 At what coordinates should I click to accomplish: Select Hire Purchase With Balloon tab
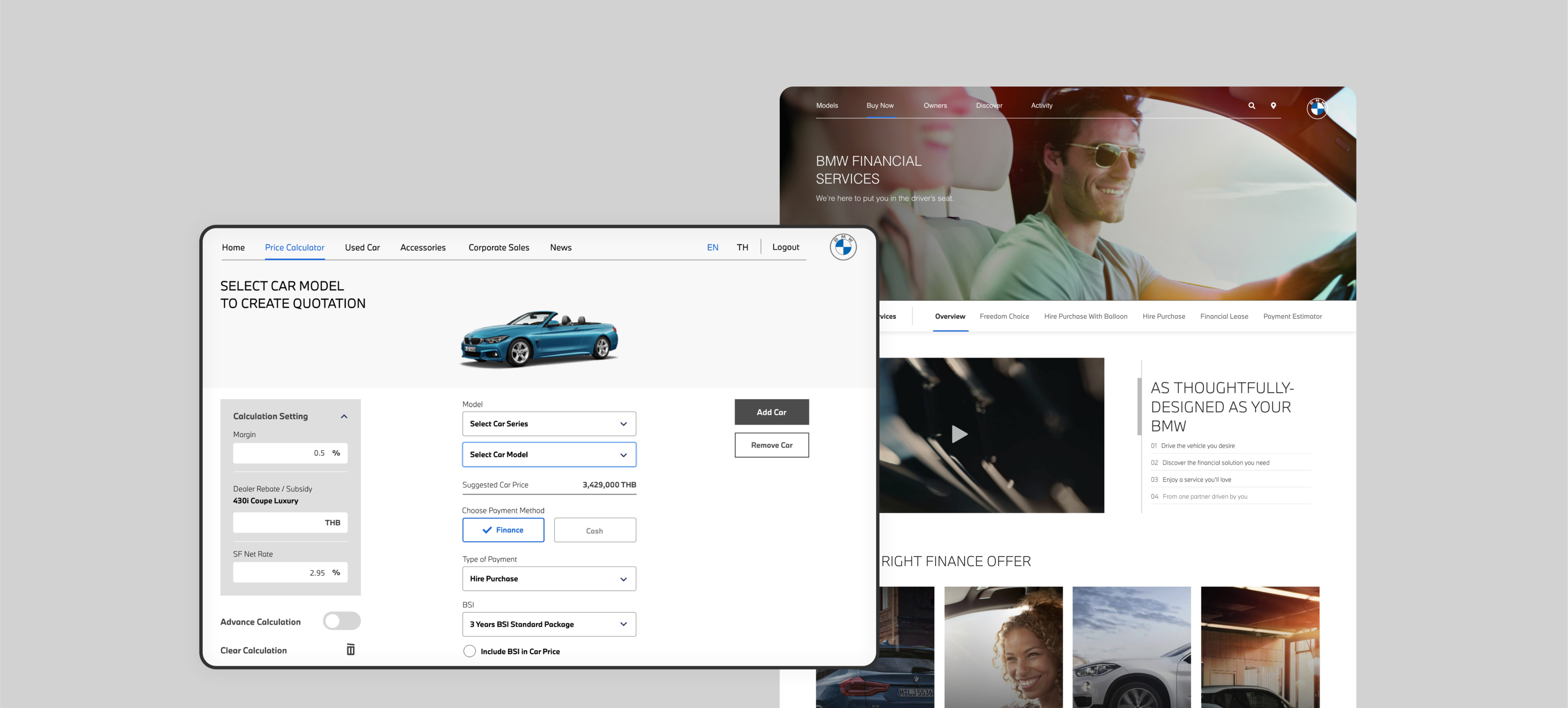pyautogui.click(x=1085, y=316)
